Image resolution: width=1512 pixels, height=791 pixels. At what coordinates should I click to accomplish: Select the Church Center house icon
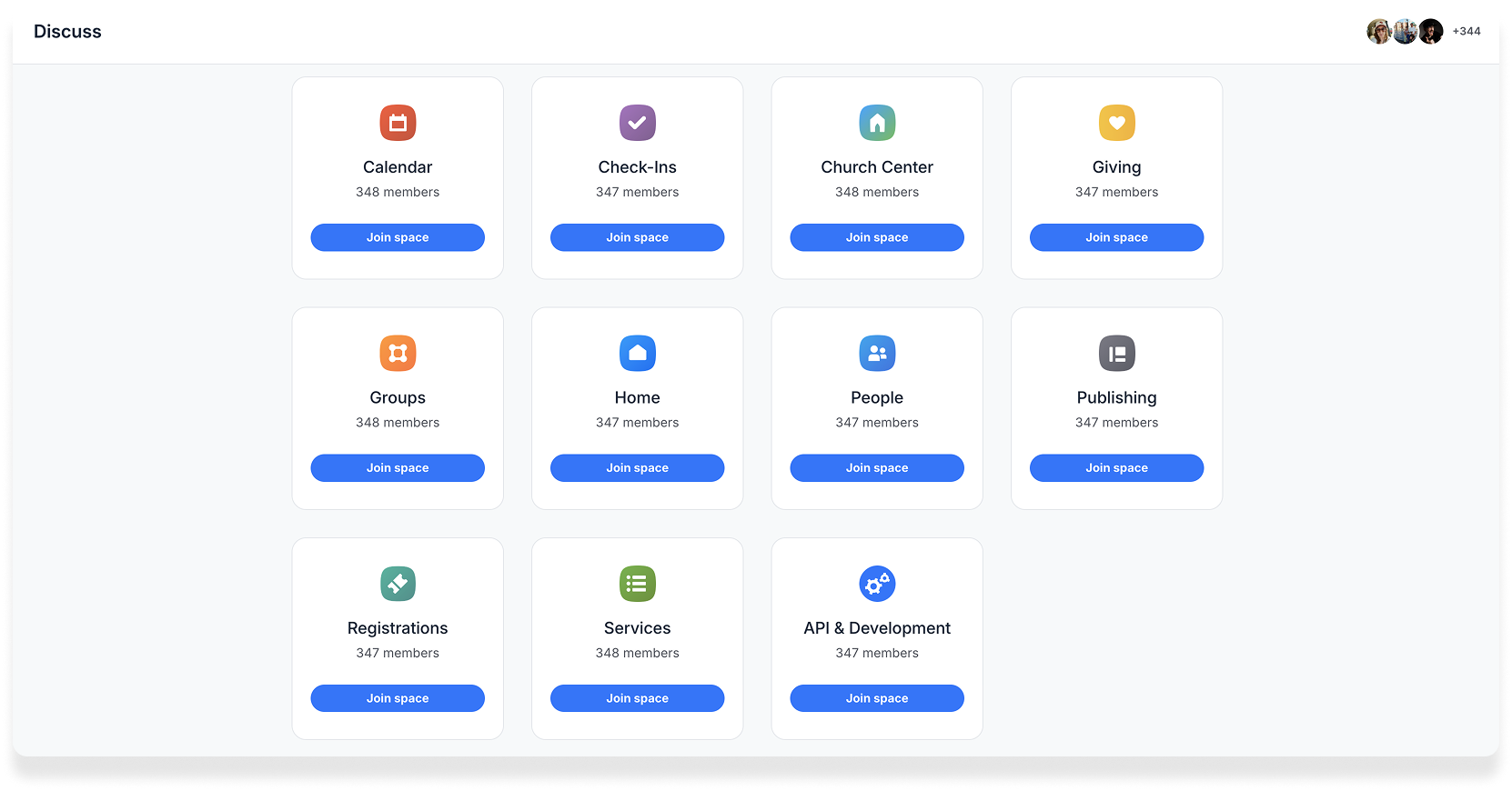[x=877, y=123]
